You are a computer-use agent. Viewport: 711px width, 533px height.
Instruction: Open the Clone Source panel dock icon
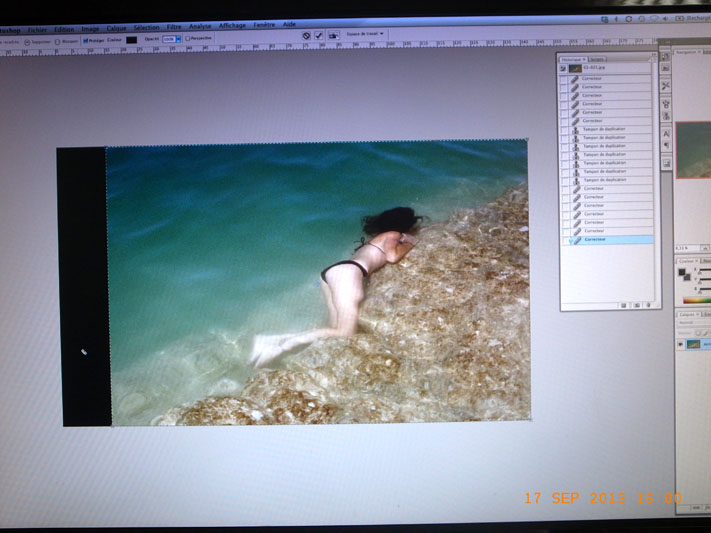[x=666, y=116]
